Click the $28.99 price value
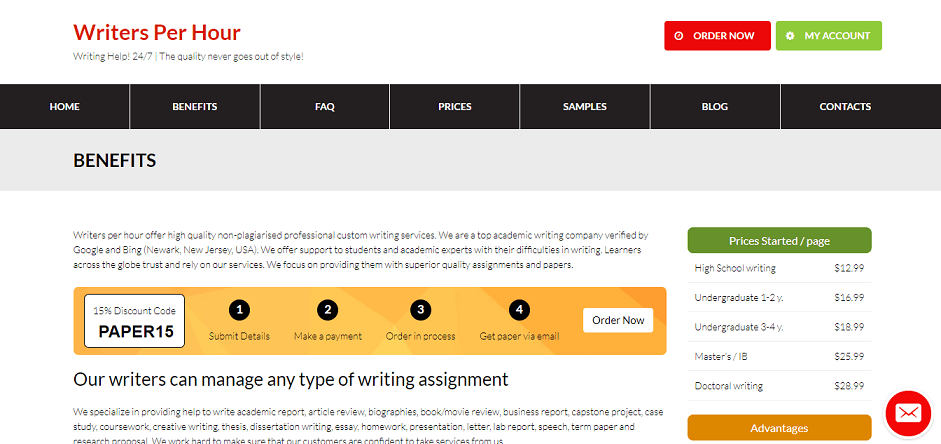Screen dimensions: 941x444 tap(849, 386)
